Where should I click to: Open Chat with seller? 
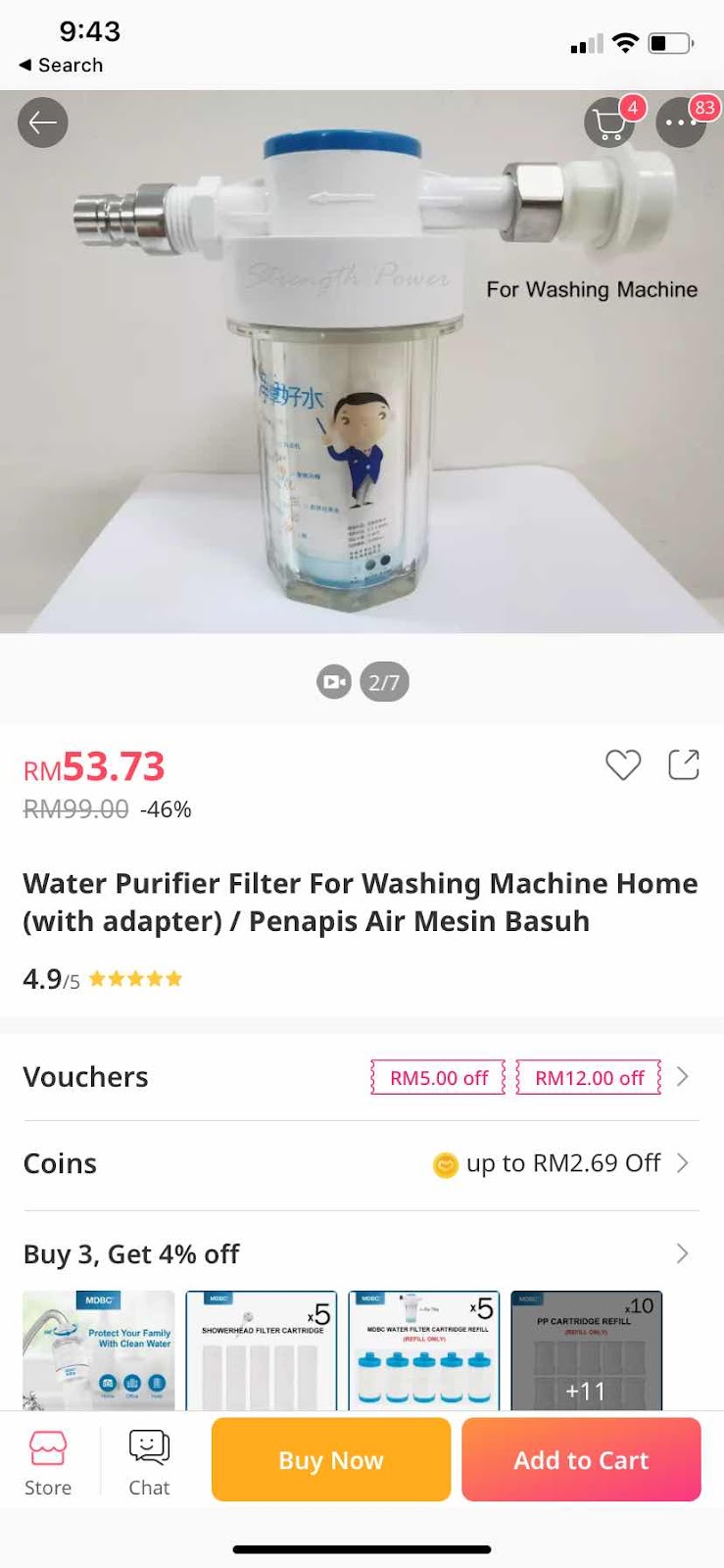[149, 1462]
